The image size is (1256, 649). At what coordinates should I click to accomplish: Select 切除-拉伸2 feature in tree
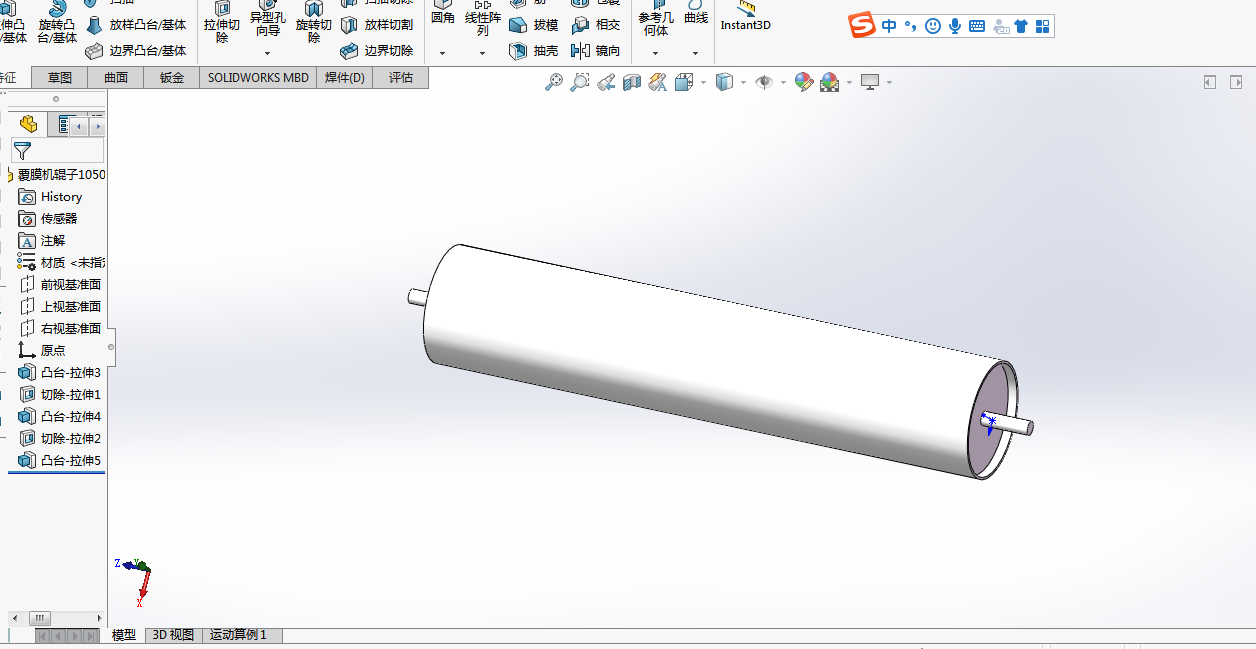pos(59,439)
